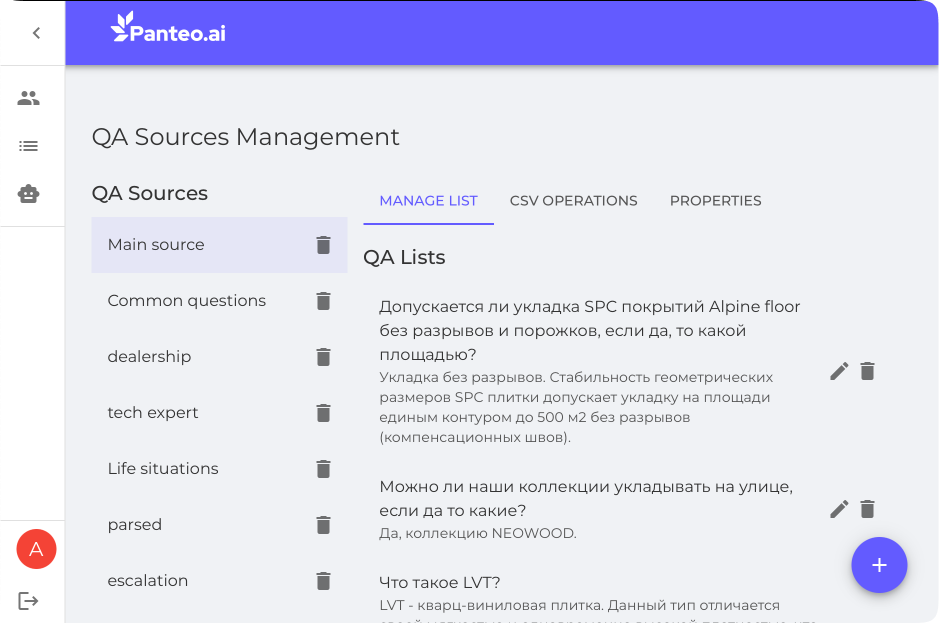Delete the dealership source
The image size is (939, 623).
(323, 357)
